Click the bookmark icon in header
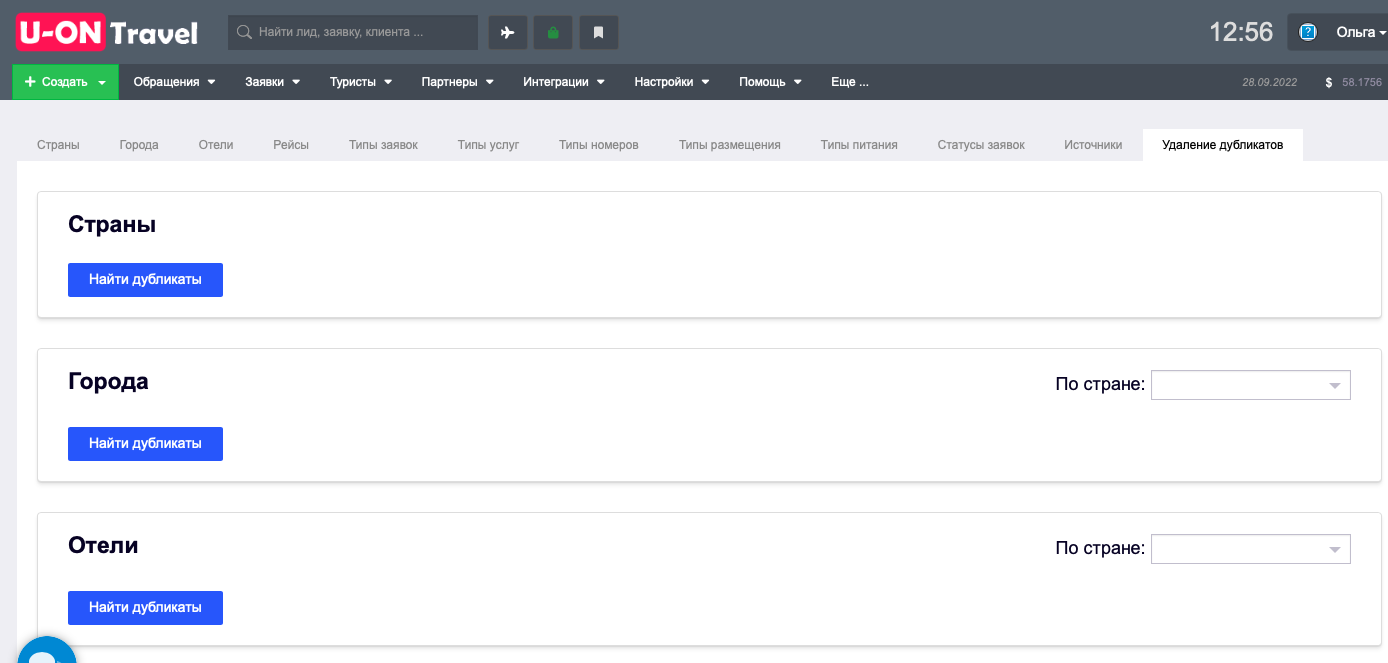 (x=598, y=32)
